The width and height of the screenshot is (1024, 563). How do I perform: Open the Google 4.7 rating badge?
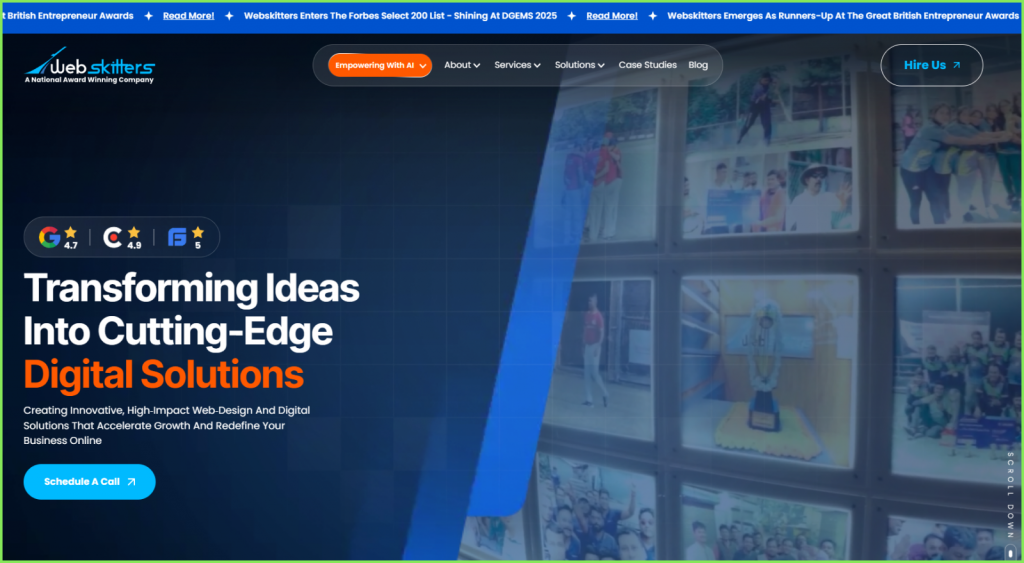(x=58, y=237)
